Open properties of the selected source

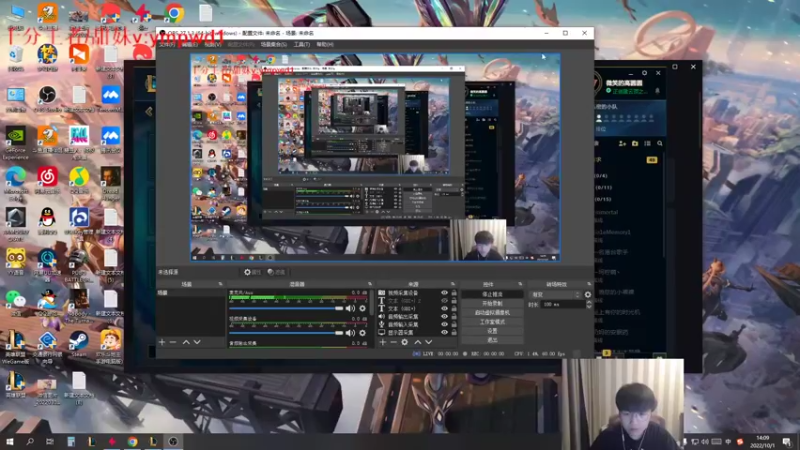click(252, 272)
